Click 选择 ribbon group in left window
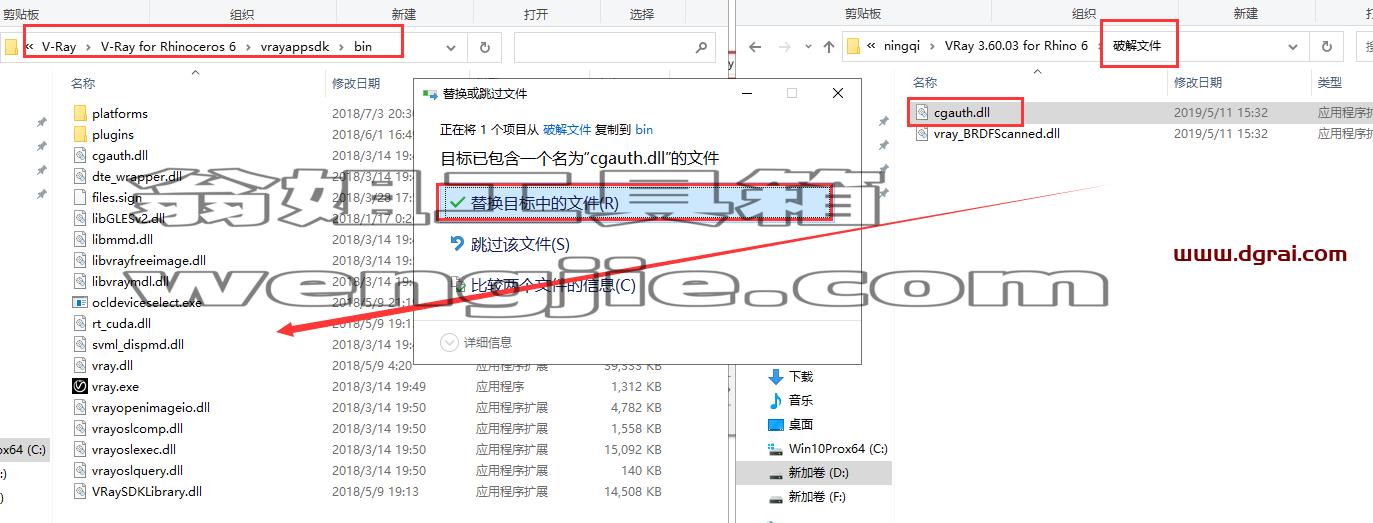Viewport: 1373px width, 523px height. pyautogui.click(x=641, y=15)
